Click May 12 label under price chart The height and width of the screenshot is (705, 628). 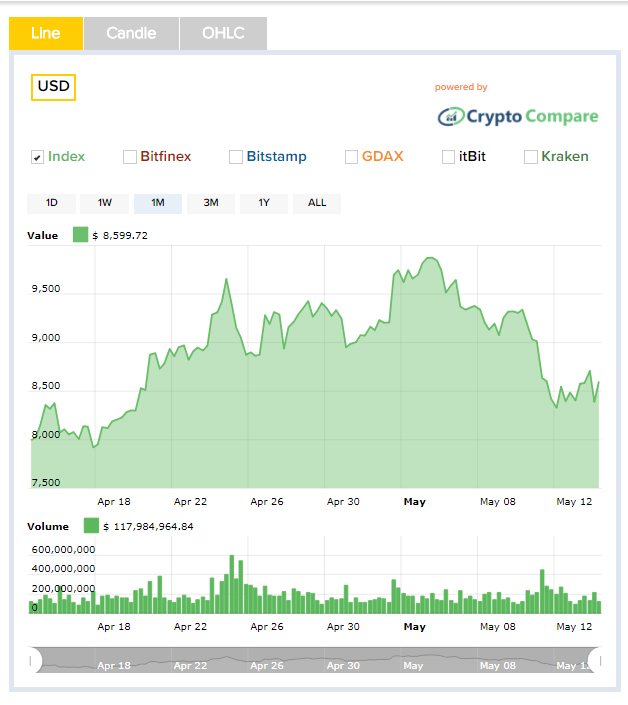pyautogui.click(x=574, y=502)
